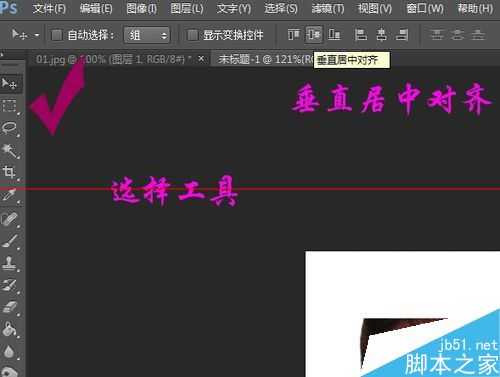500x377 pixels.
Task: Open the 组 auto-select dropdown
Action: (147, 35)
